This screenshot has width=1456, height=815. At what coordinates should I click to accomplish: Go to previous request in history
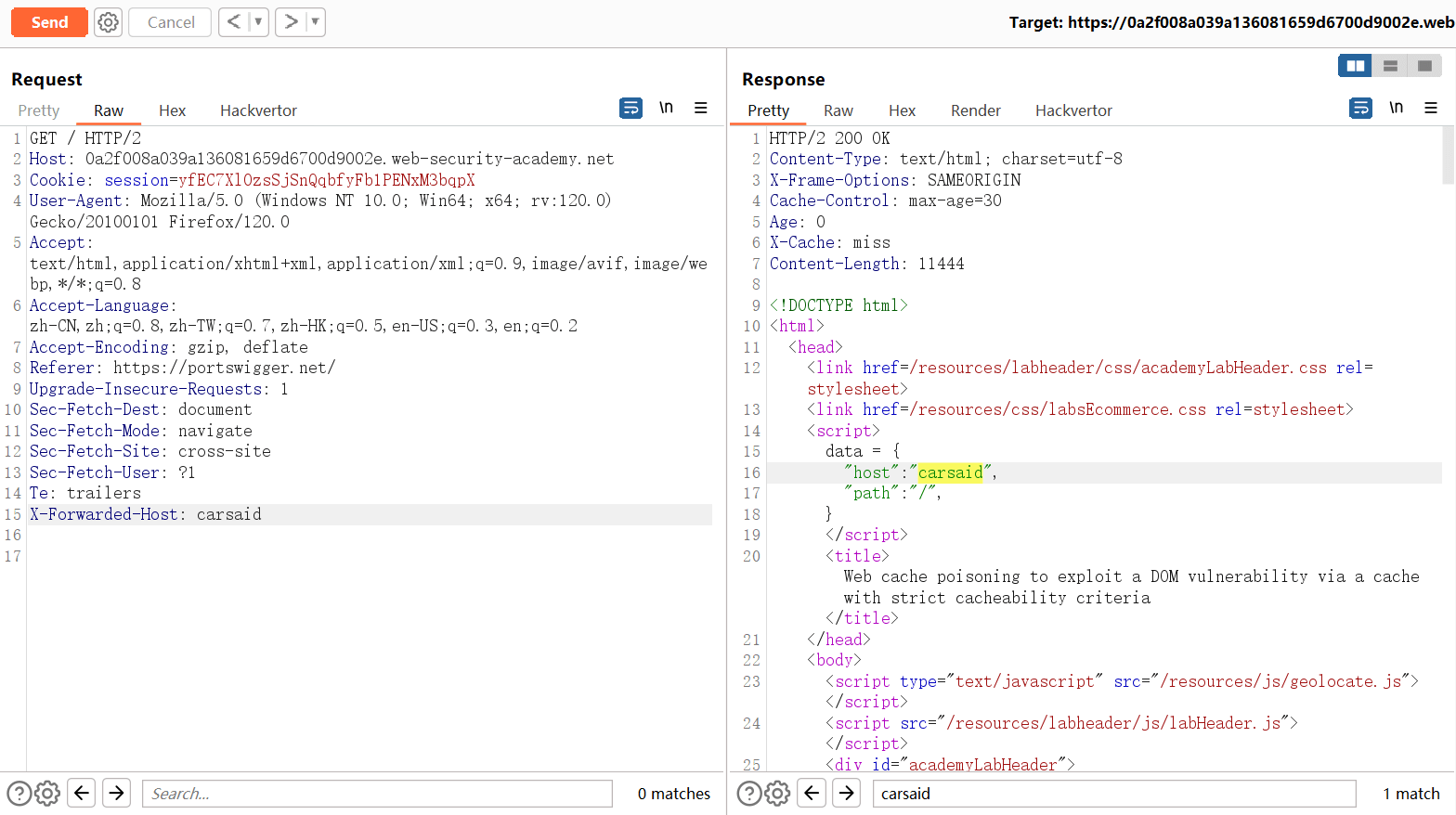pos(234,22)
